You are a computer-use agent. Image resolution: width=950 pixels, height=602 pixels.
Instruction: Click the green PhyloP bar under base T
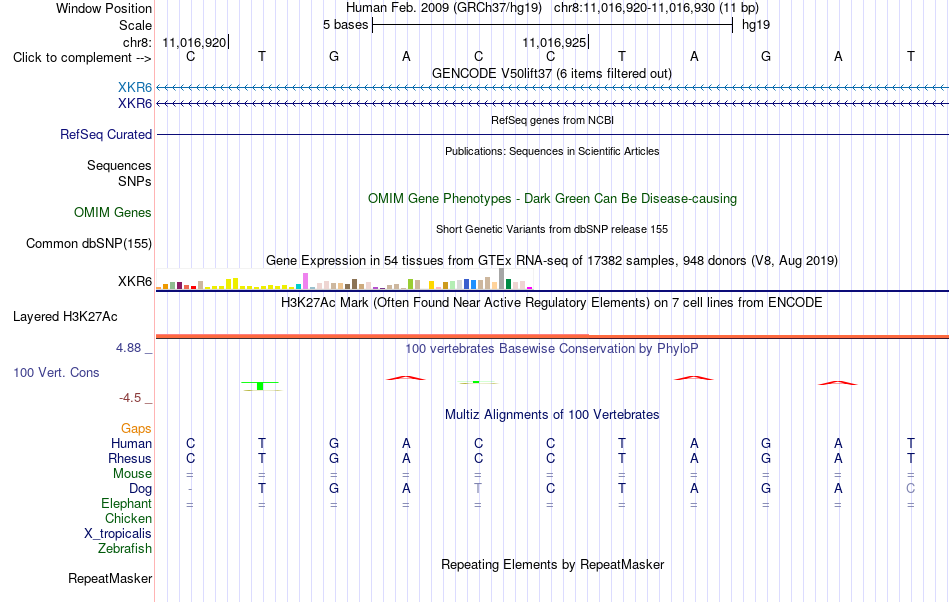point(260,386)
